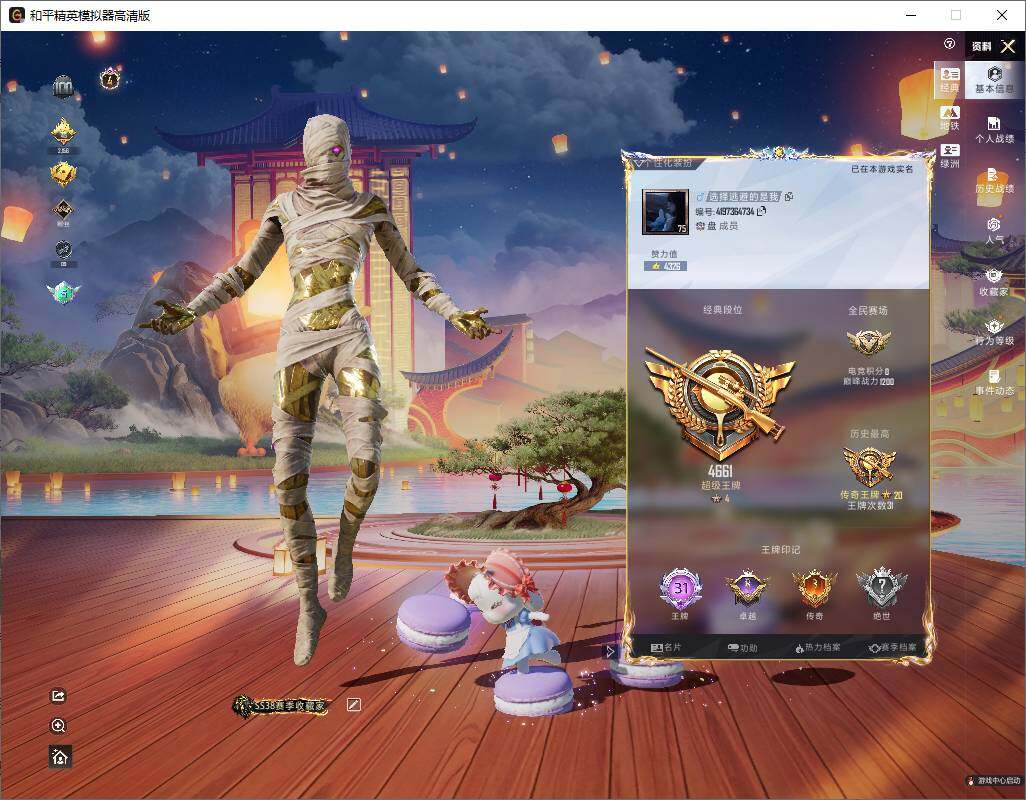The height and width of the screenshot is (800, 1026).
Task: Click the 绝世 locked mark badge
Action: pyautogui.click(x=881, y=588)
